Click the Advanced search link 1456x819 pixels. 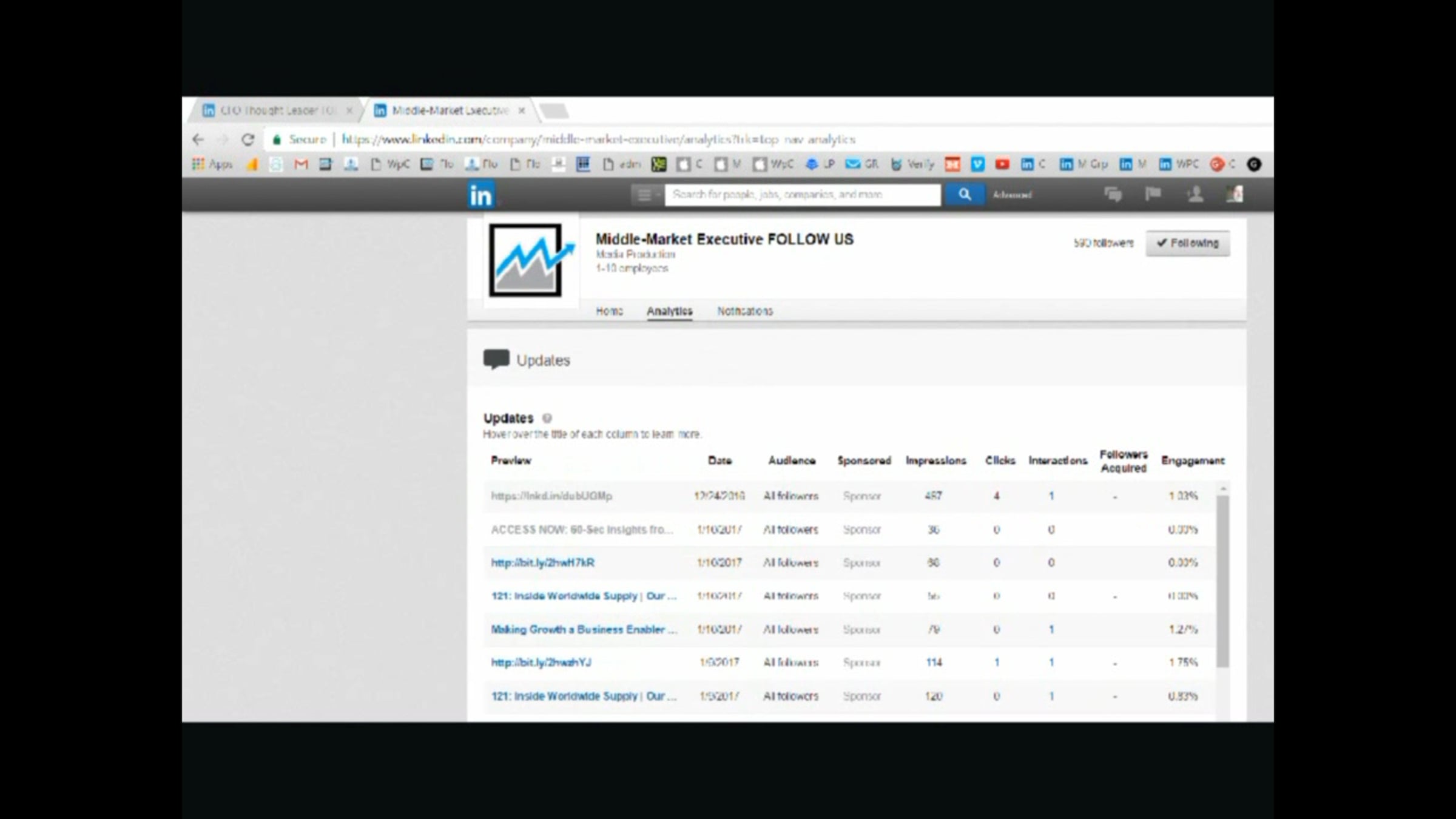pos(1012,195)
